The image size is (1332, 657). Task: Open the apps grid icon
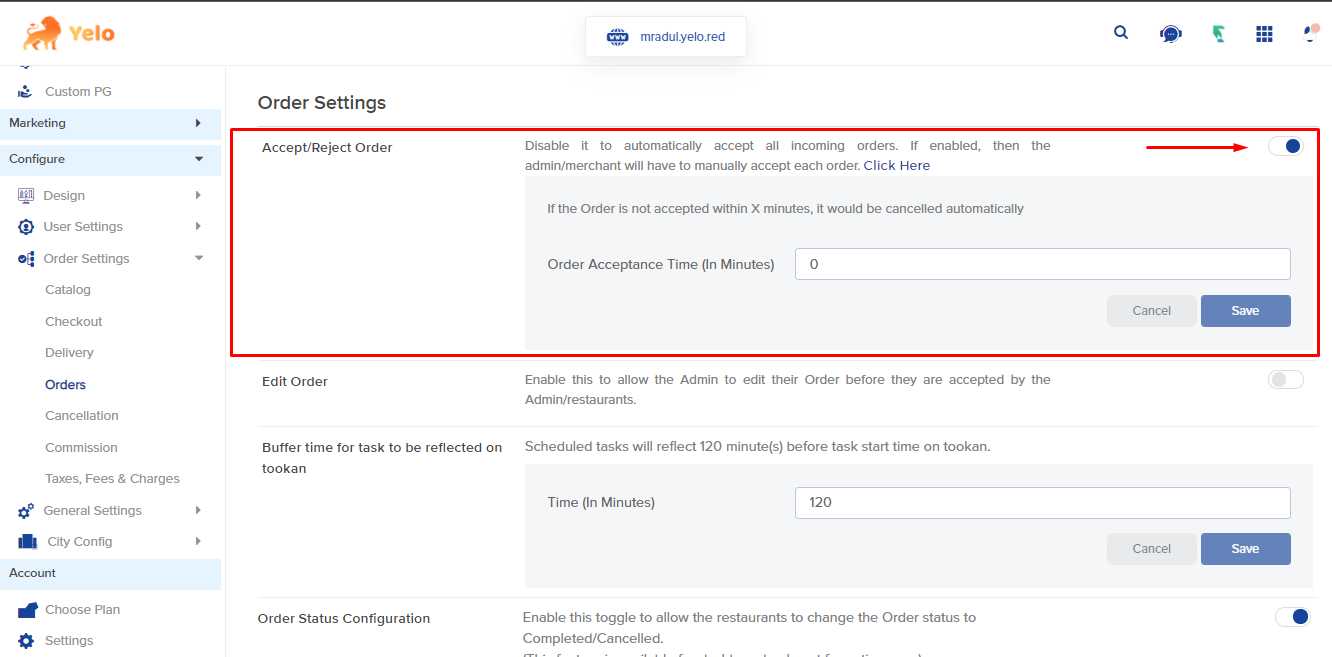(1264, 33)
